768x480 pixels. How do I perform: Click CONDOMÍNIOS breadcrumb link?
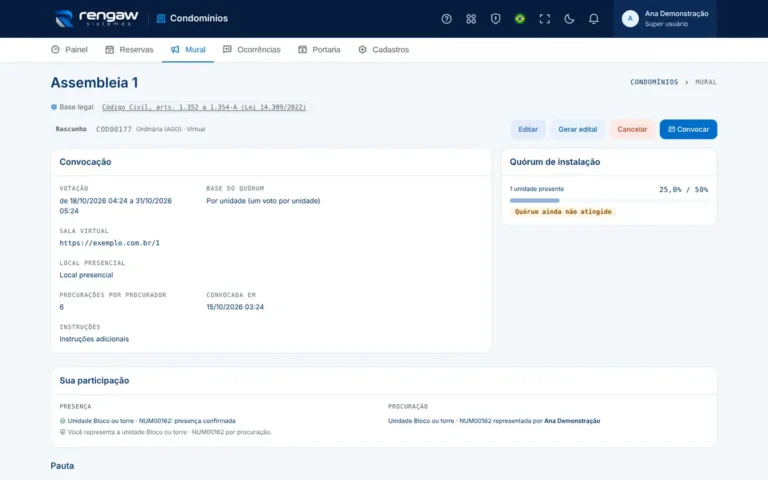click(654, 82)
